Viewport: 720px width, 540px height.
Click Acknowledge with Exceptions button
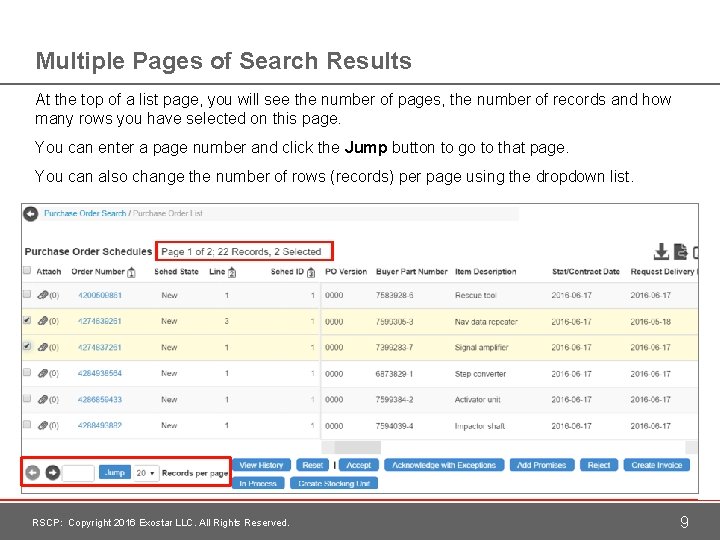(444, 465)
